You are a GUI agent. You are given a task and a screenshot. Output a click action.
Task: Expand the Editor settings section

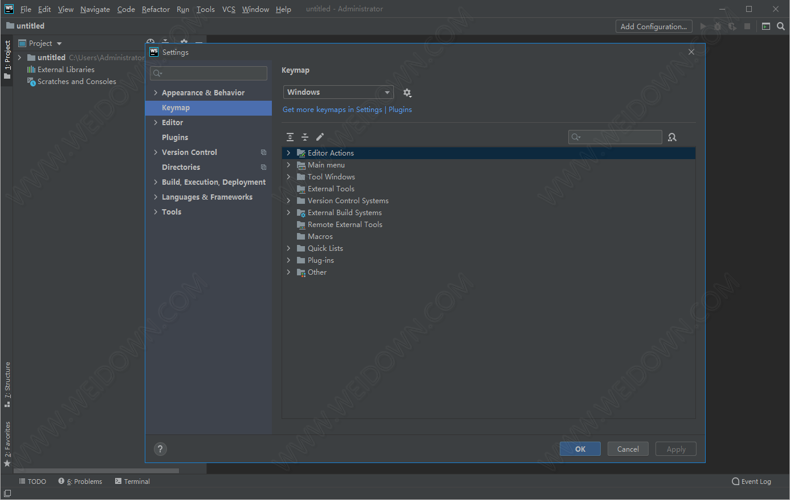[156, 122]
